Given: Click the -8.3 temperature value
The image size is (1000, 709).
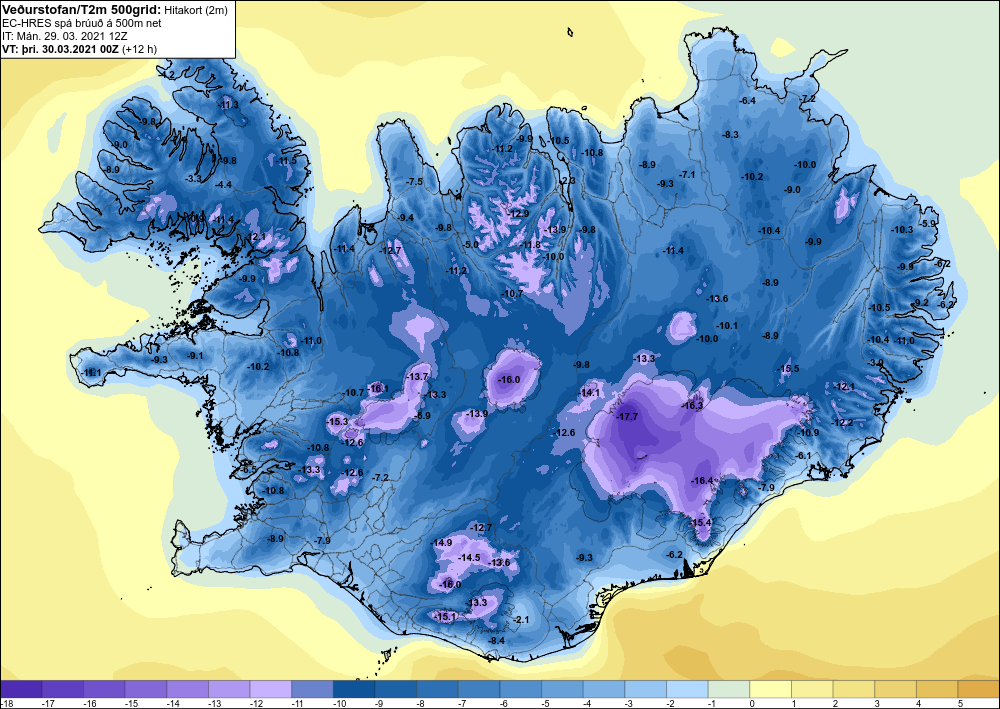Looking at the screenshot, I should click(730, 135).
